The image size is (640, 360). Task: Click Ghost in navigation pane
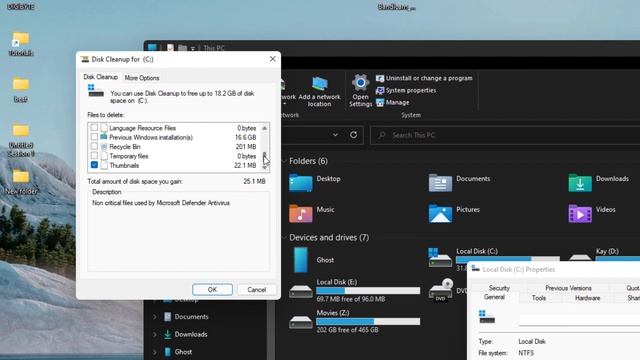(183, 352)
